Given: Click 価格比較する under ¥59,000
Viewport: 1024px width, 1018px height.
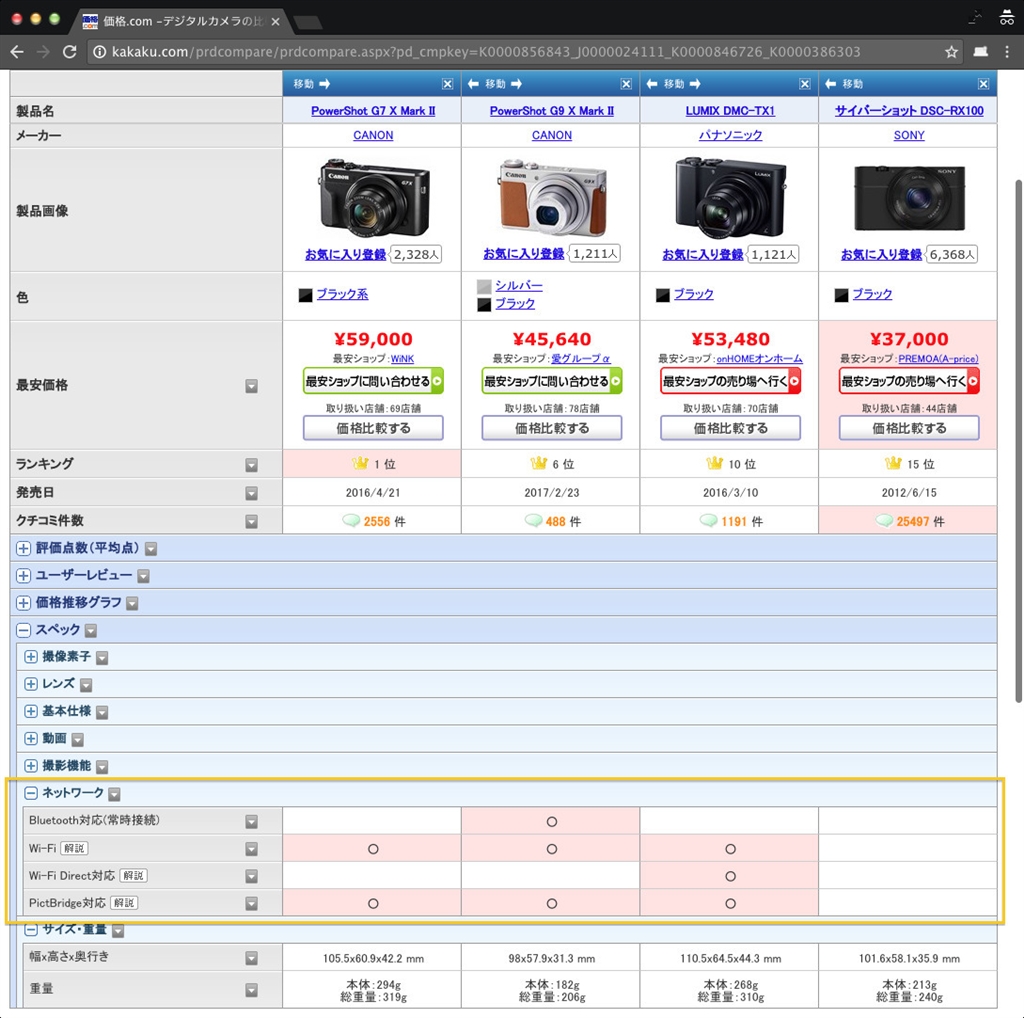Looking at the screenshot, I should [373, 428].
